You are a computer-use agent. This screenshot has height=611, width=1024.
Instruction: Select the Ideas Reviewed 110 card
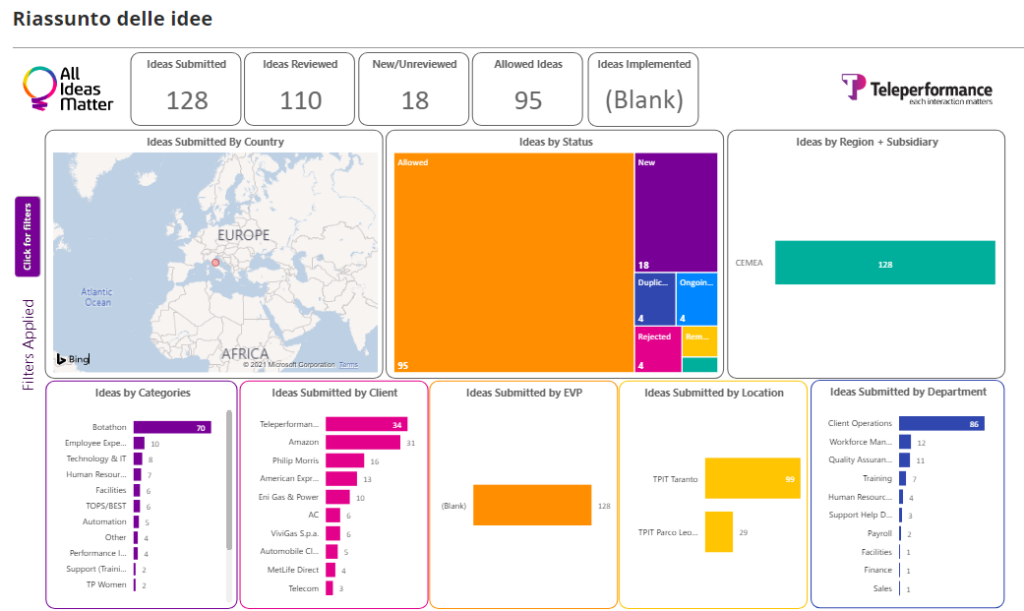click(300, 89)
